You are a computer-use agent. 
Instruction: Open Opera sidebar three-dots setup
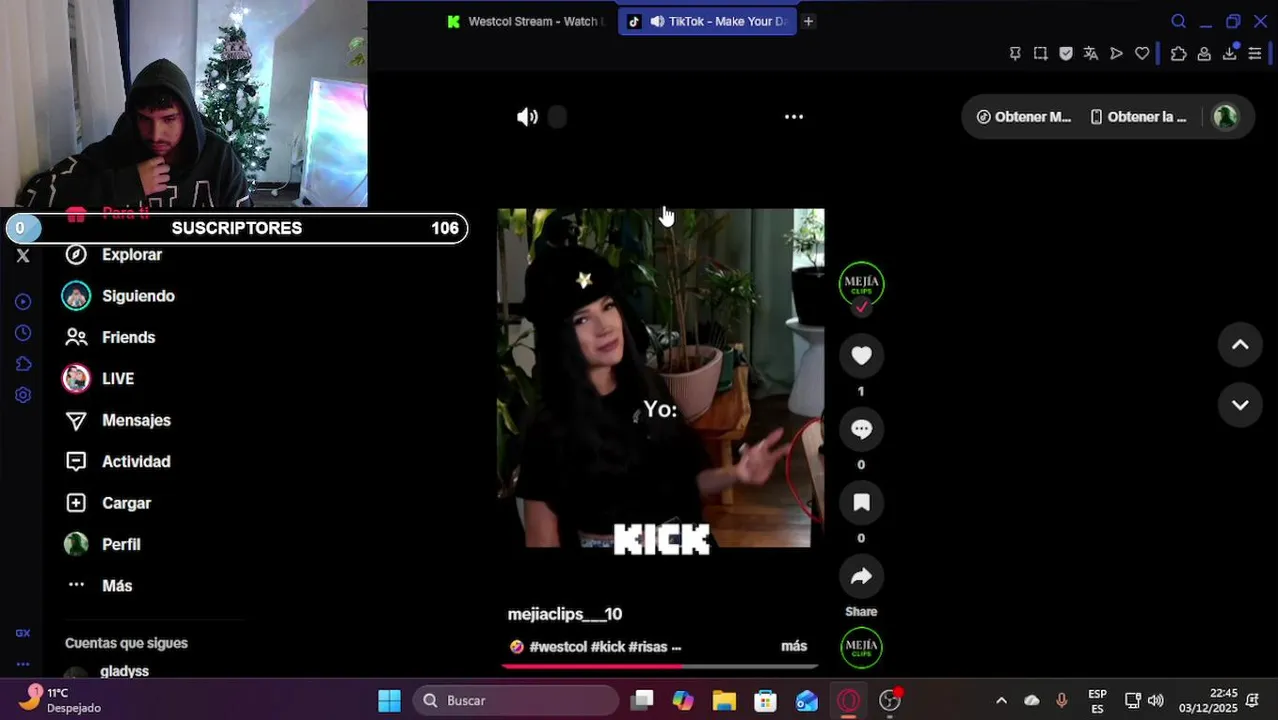pyautogui.click(x=23, y=664)
